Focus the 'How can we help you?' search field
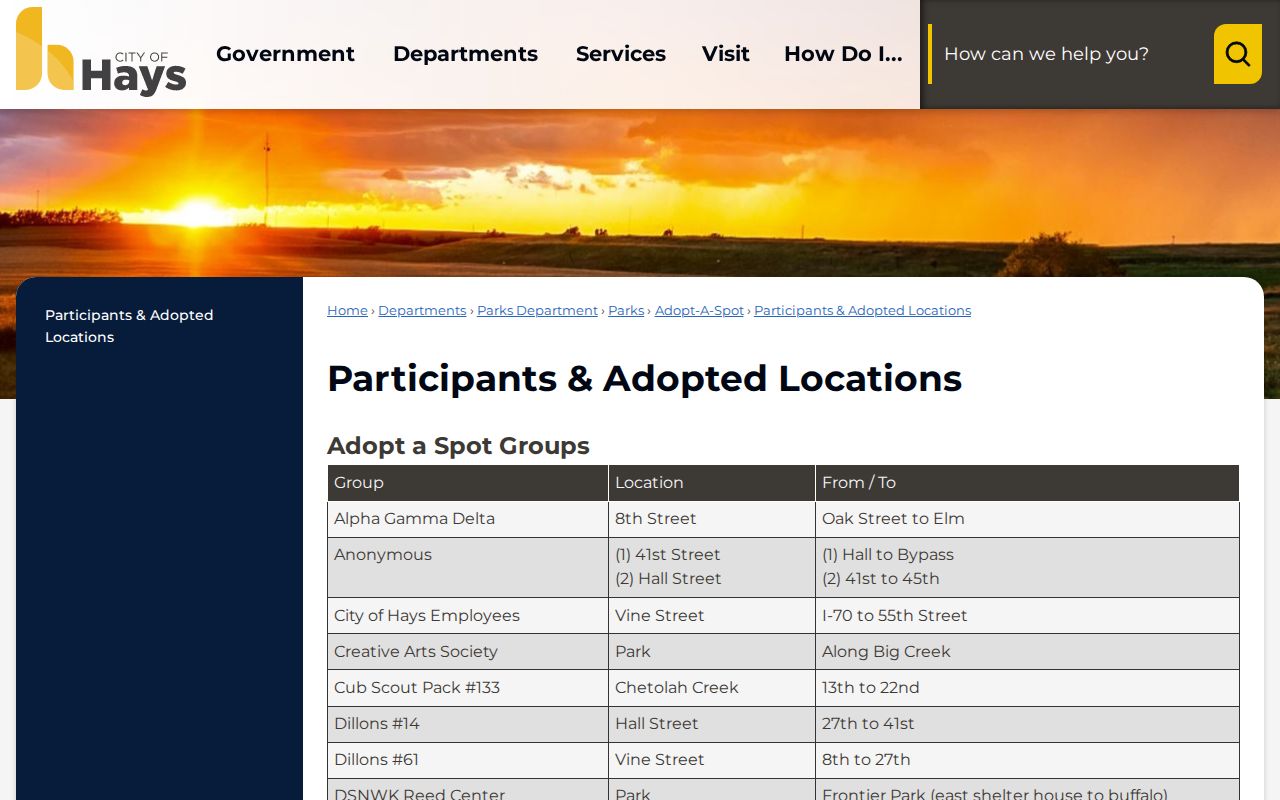Viewport: 1280px width, 800px height. 1071,54
